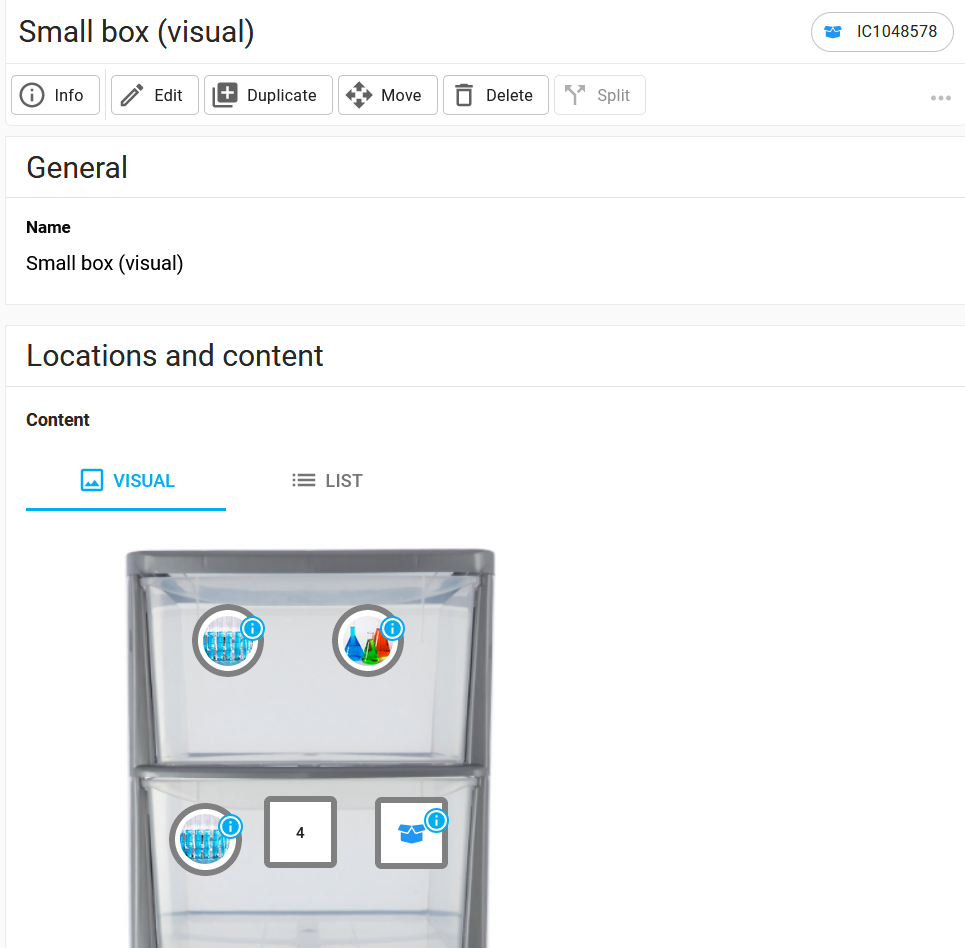Select the colored flasks item in top drawer
The image size is (965, 948).
pyautogui.click(x=368, y=641)
